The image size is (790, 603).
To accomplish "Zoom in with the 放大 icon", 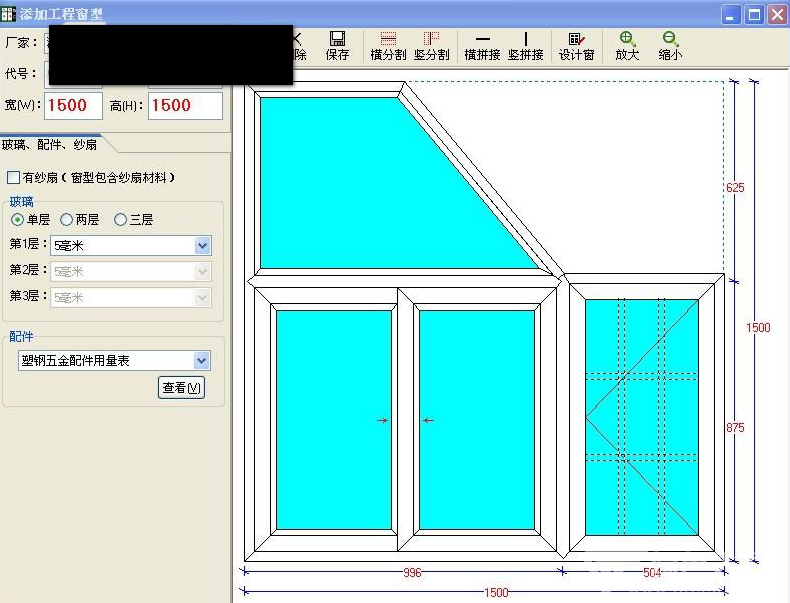I will pos(627,46).
